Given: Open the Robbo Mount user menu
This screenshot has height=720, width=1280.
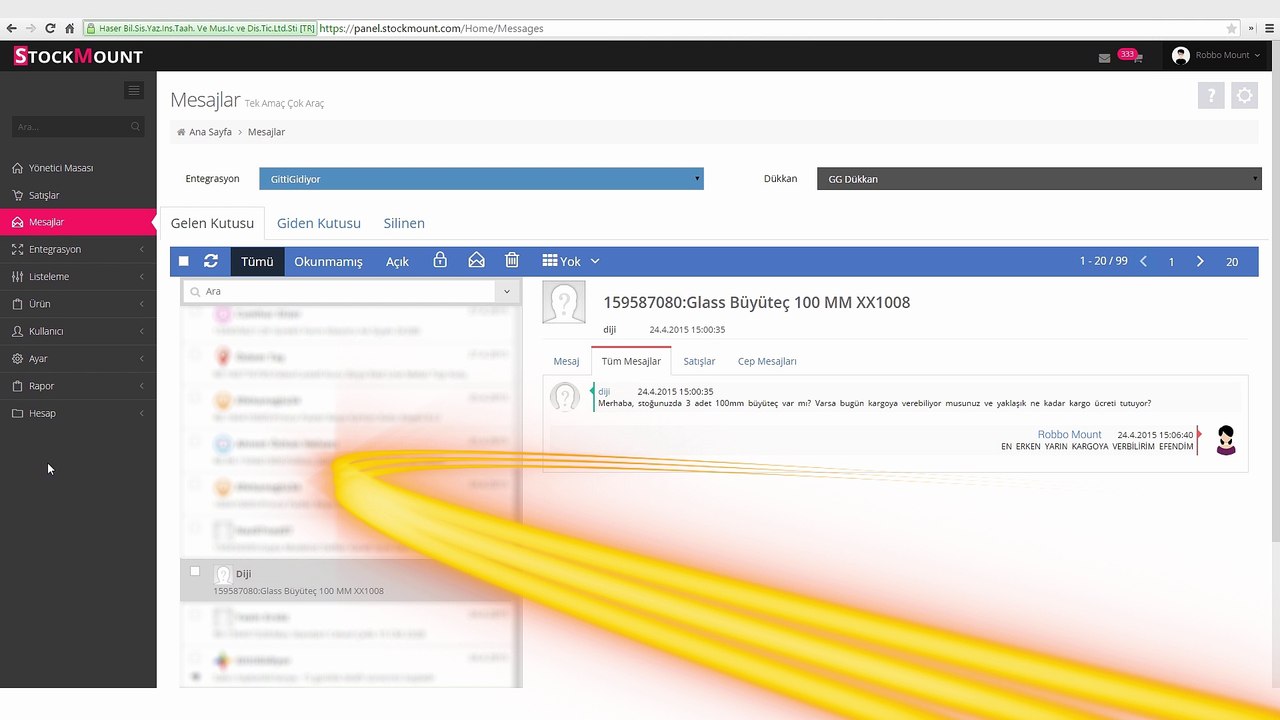Looking at the screenshot, I should (1216, 56).
